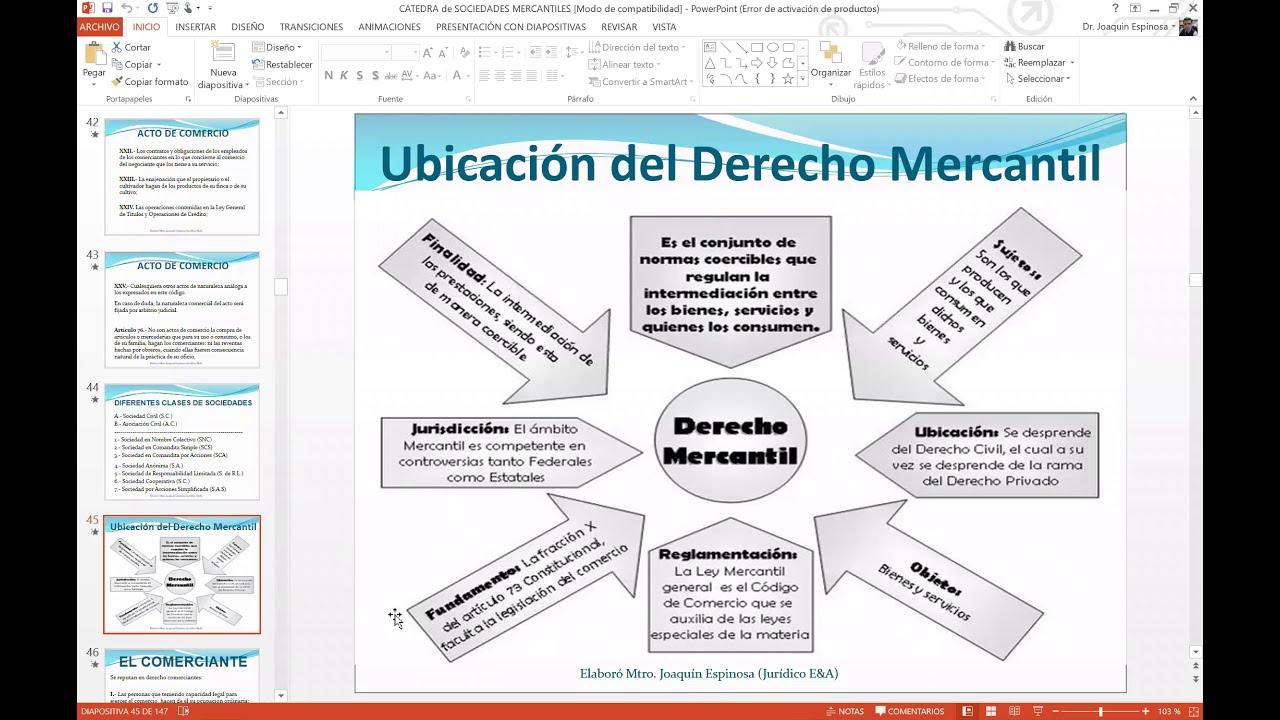Toggle COMENTARIOS pane in status bar
The width and height of the screenshot is (1280, 720).
910,711
